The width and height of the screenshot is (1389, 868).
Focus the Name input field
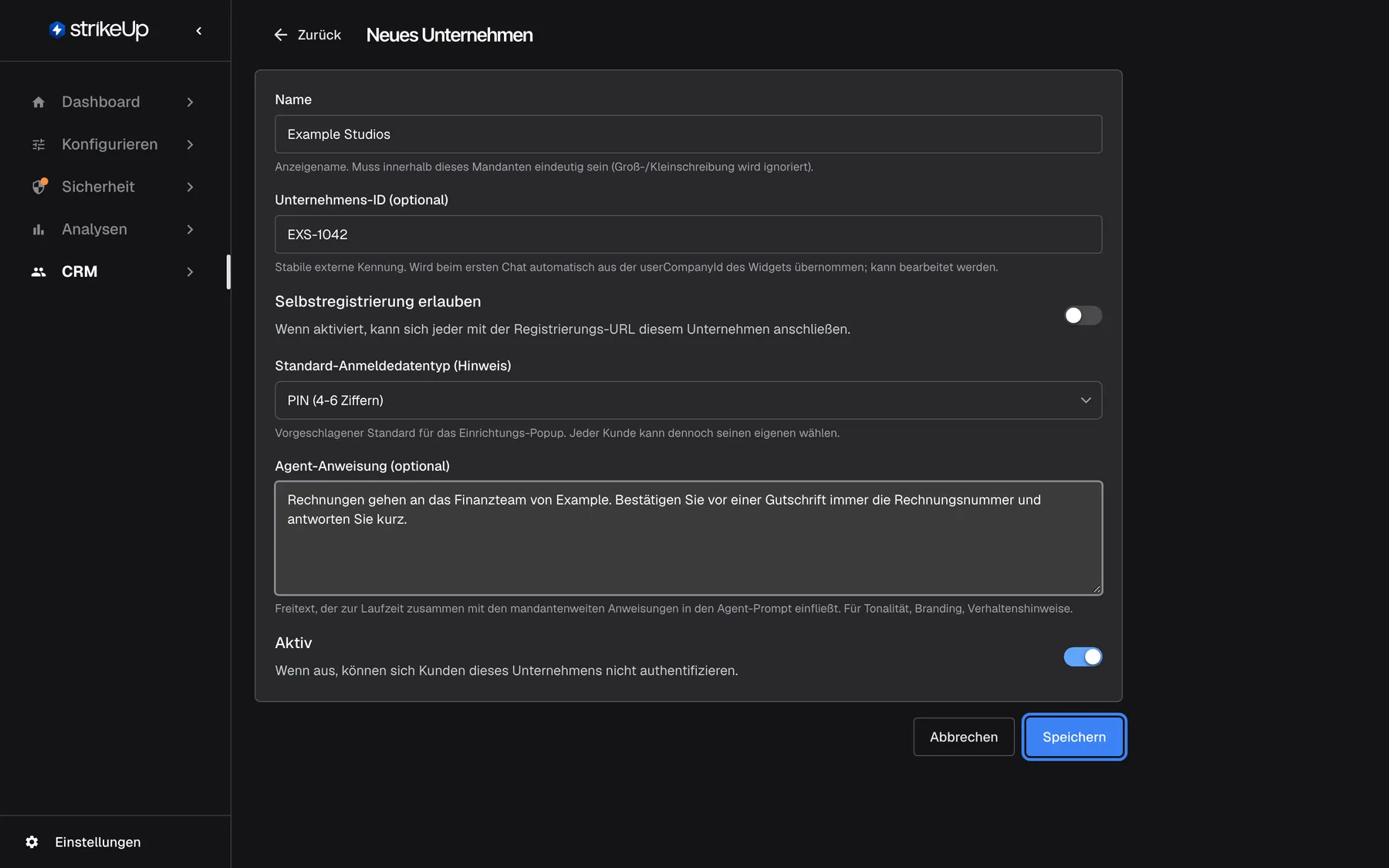[x=688, y=134]
